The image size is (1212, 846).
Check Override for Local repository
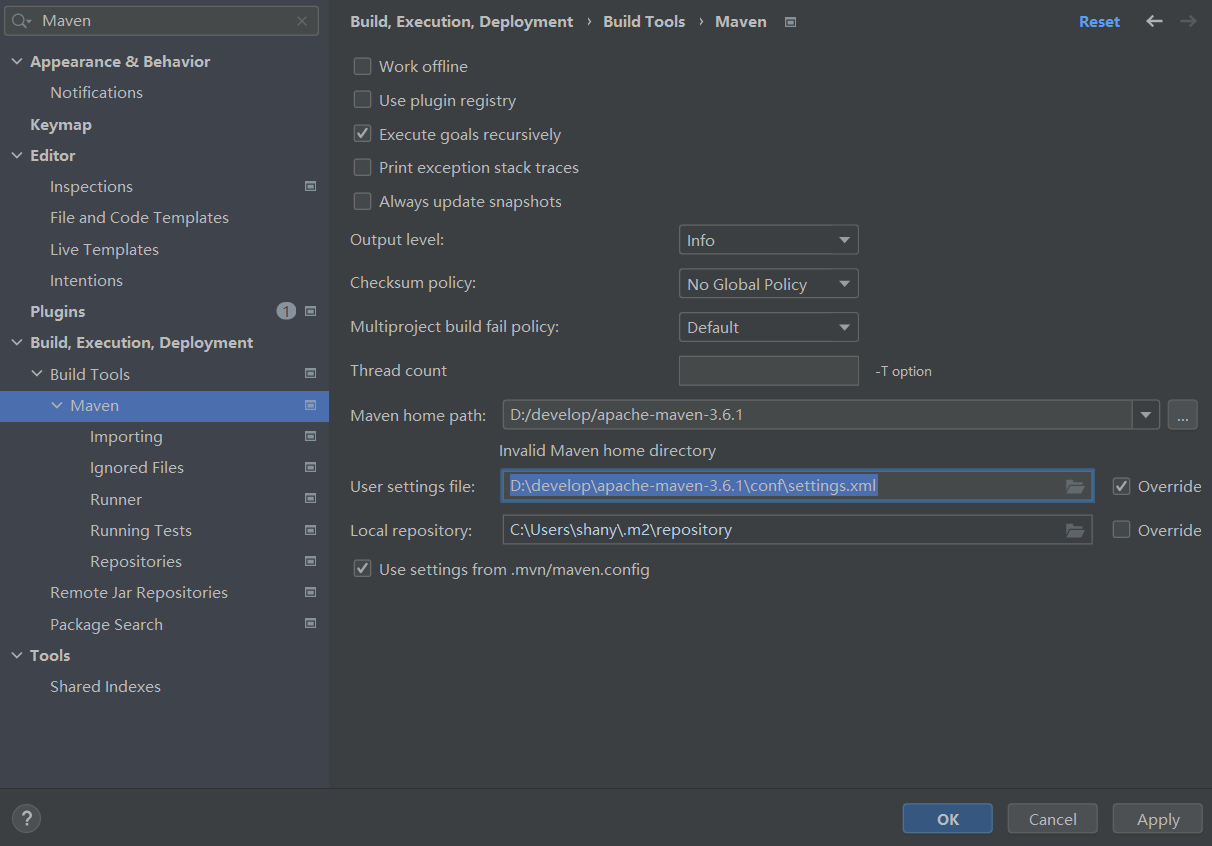point(1121,530)
